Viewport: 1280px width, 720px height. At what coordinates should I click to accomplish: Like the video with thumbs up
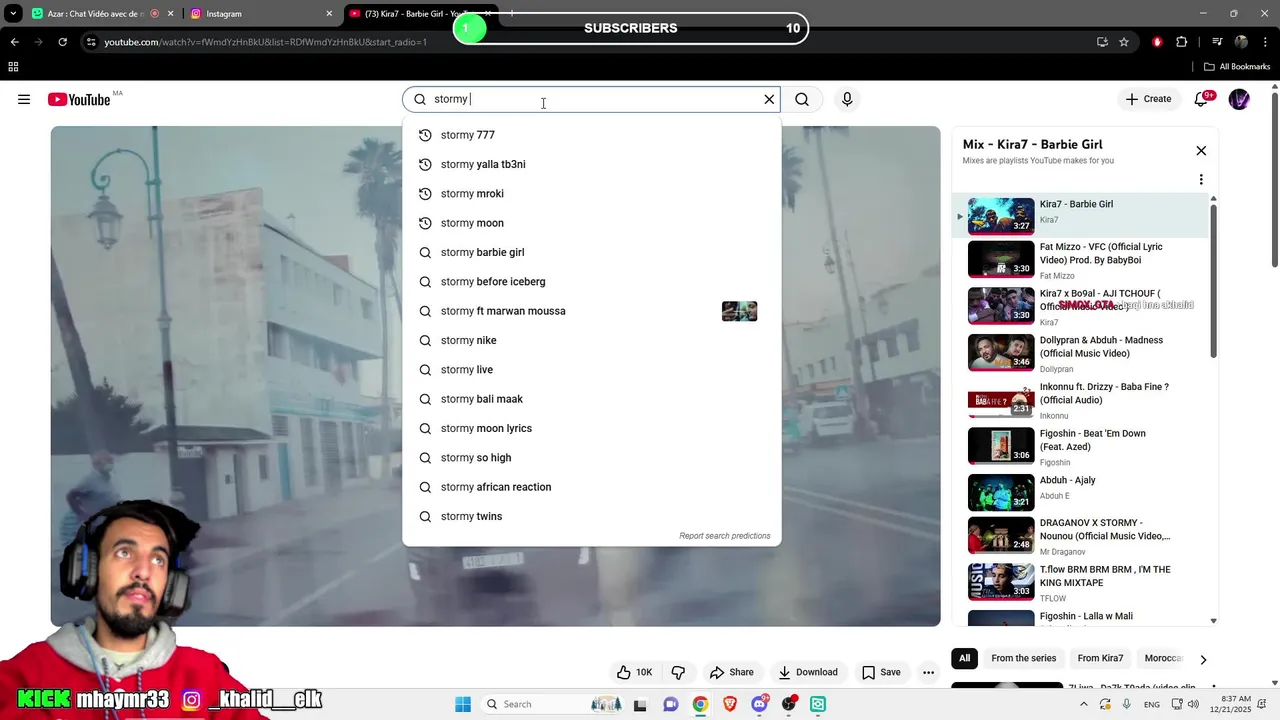tap(634, 672)
